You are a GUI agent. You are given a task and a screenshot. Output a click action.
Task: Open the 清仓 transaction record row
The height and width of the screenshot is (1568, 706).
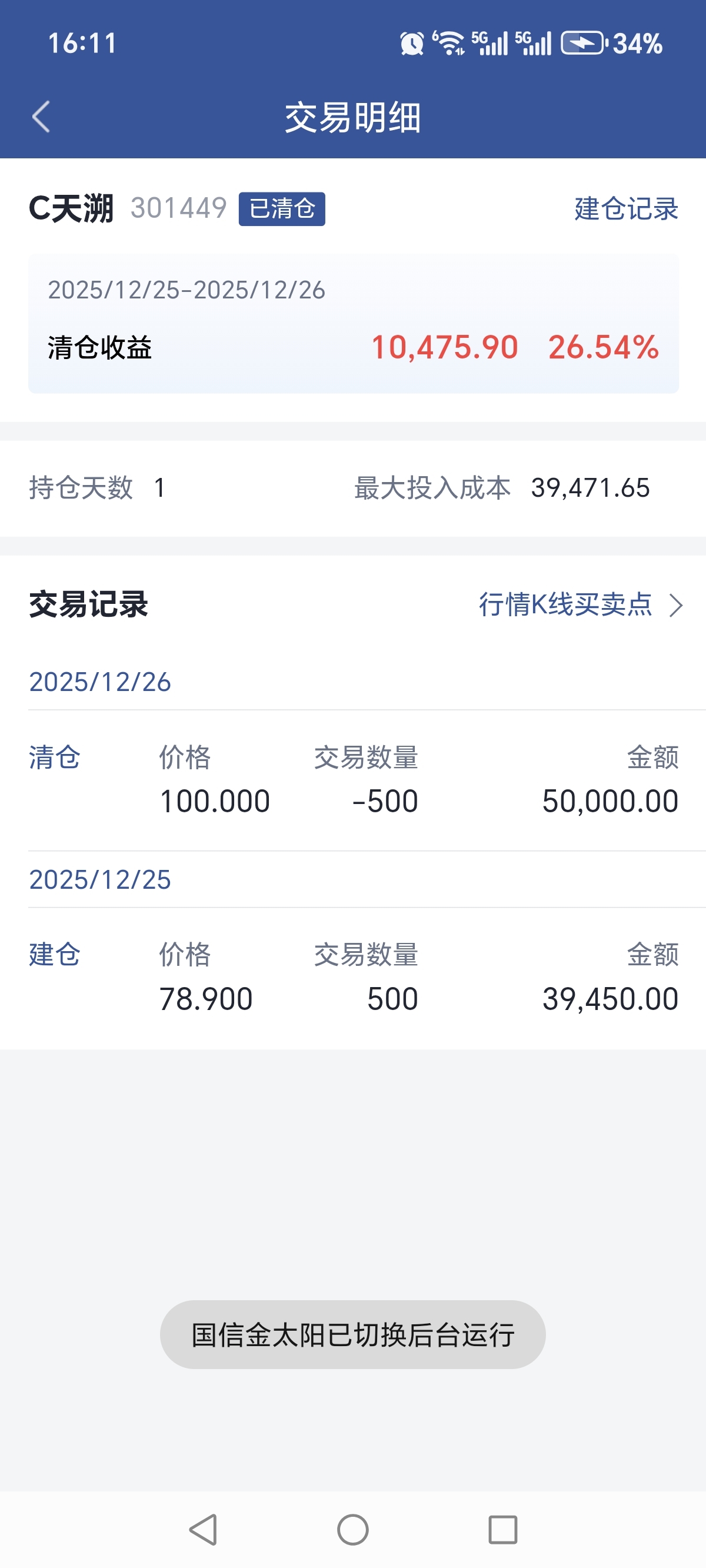[353, 780]
